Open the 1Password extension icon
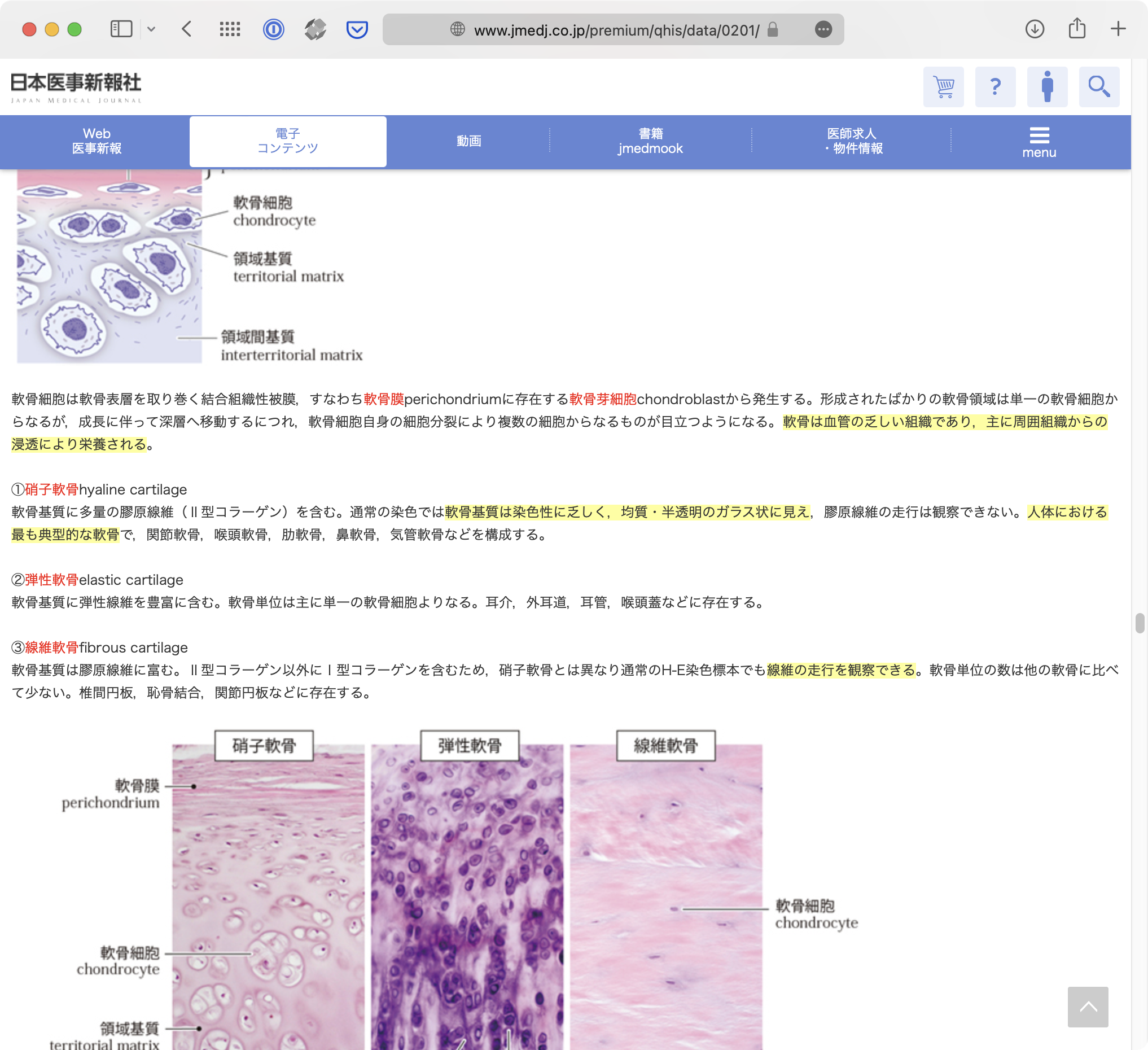 pos(273,29)
